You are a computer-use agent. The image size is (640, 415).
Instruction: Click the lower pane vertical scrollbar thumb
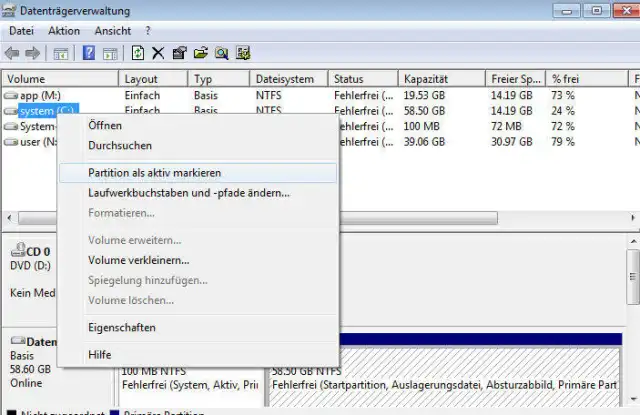coord(633,277)
